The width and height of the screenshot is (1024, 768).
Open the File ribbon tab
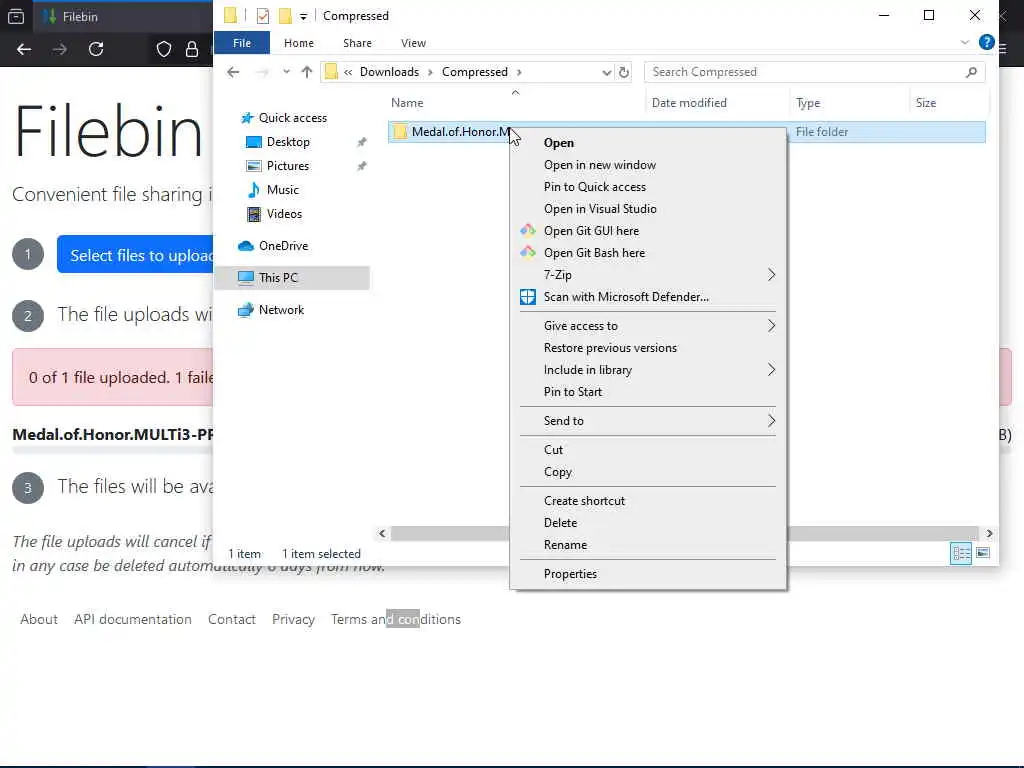click(242, 43)
